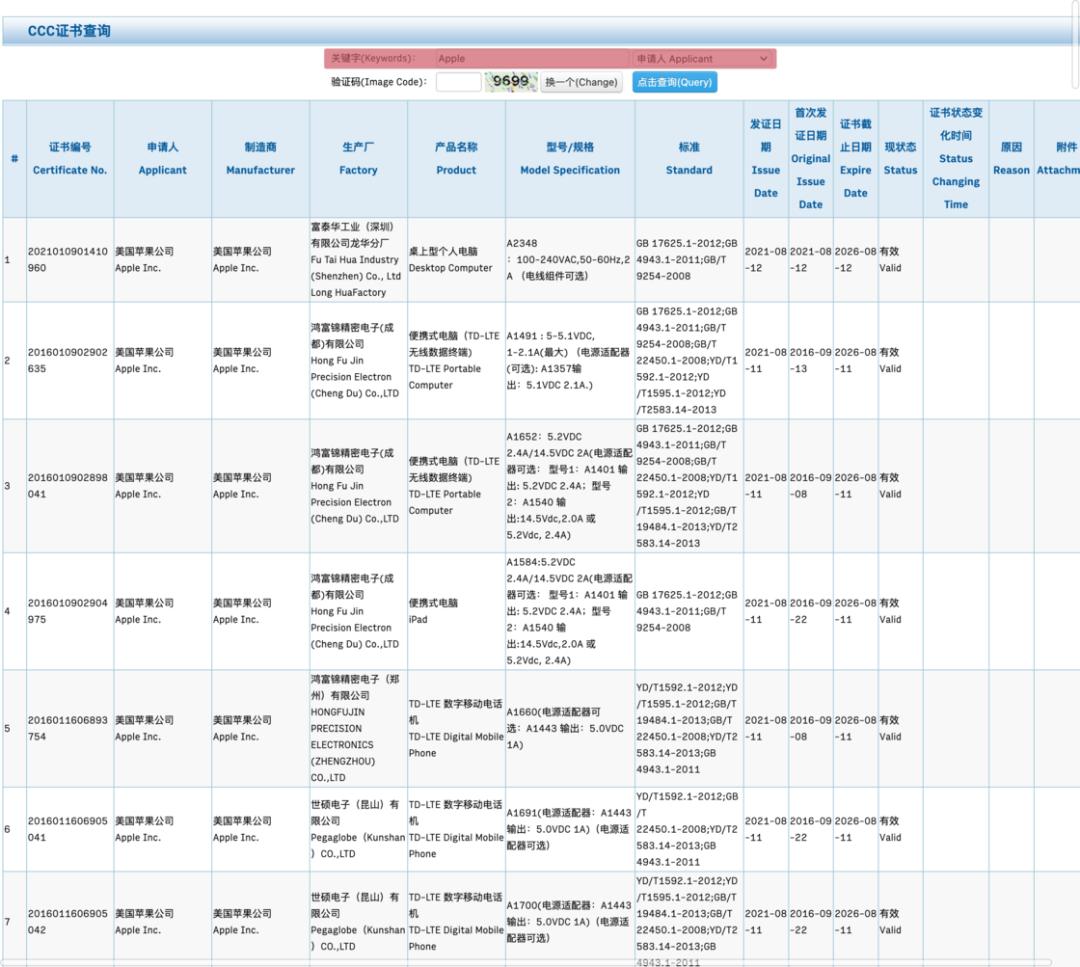Click the Standard column header
Screen dimensions: 1080x967
[x=689, y=159]
